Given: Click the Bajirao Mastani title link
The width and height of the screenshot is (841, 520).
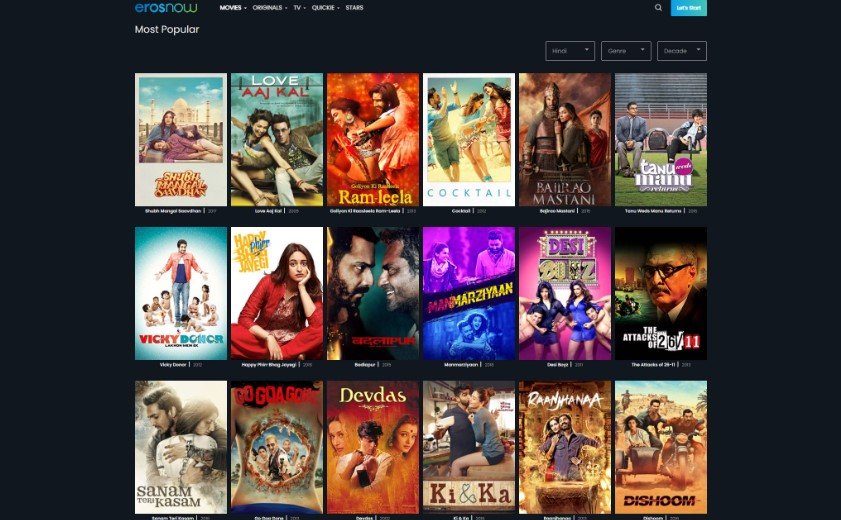Looking at the screenshot, I should point(557,211).
